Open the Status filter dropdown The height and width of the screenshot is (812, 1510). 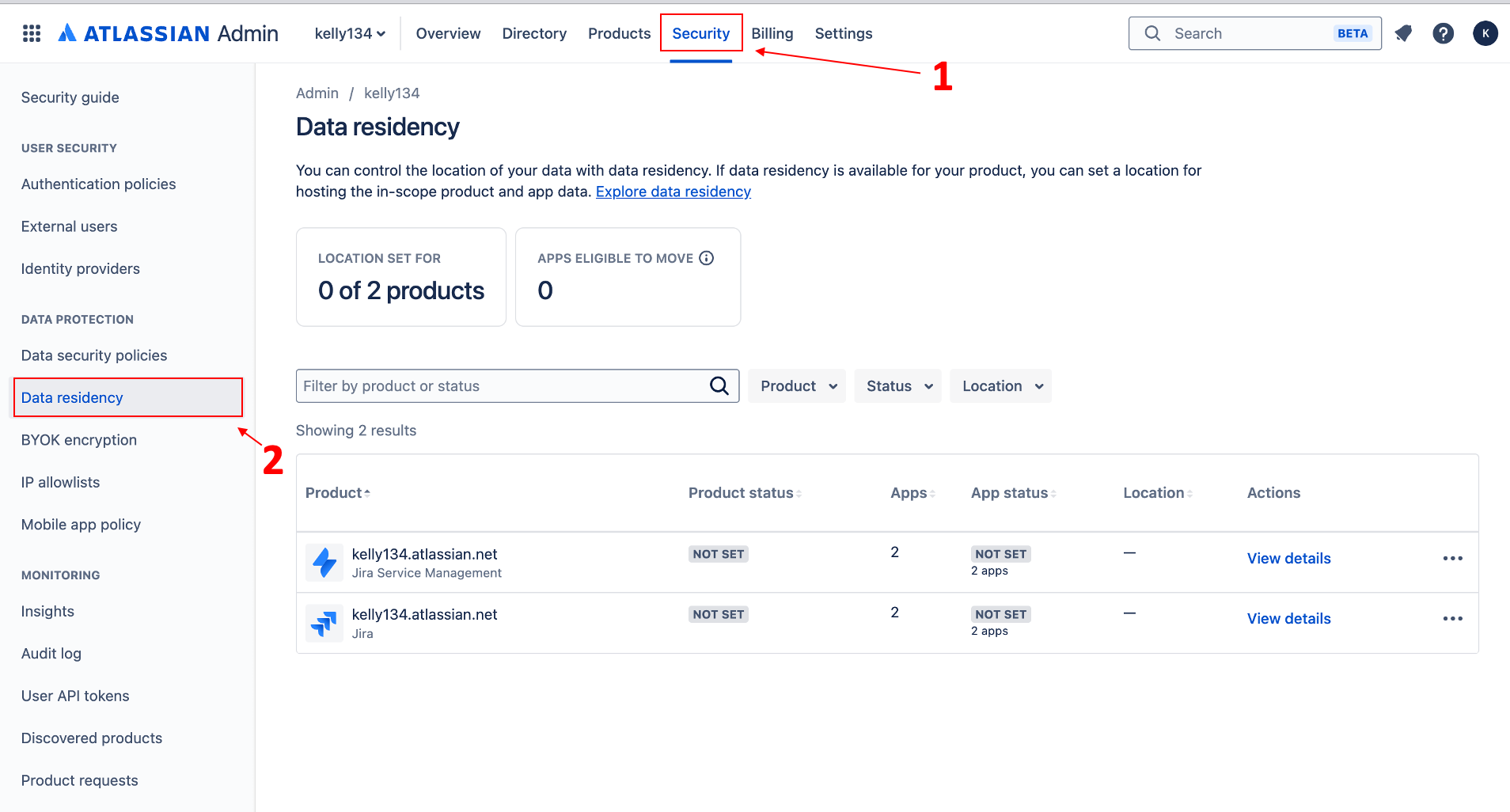[x=898, y=386]
